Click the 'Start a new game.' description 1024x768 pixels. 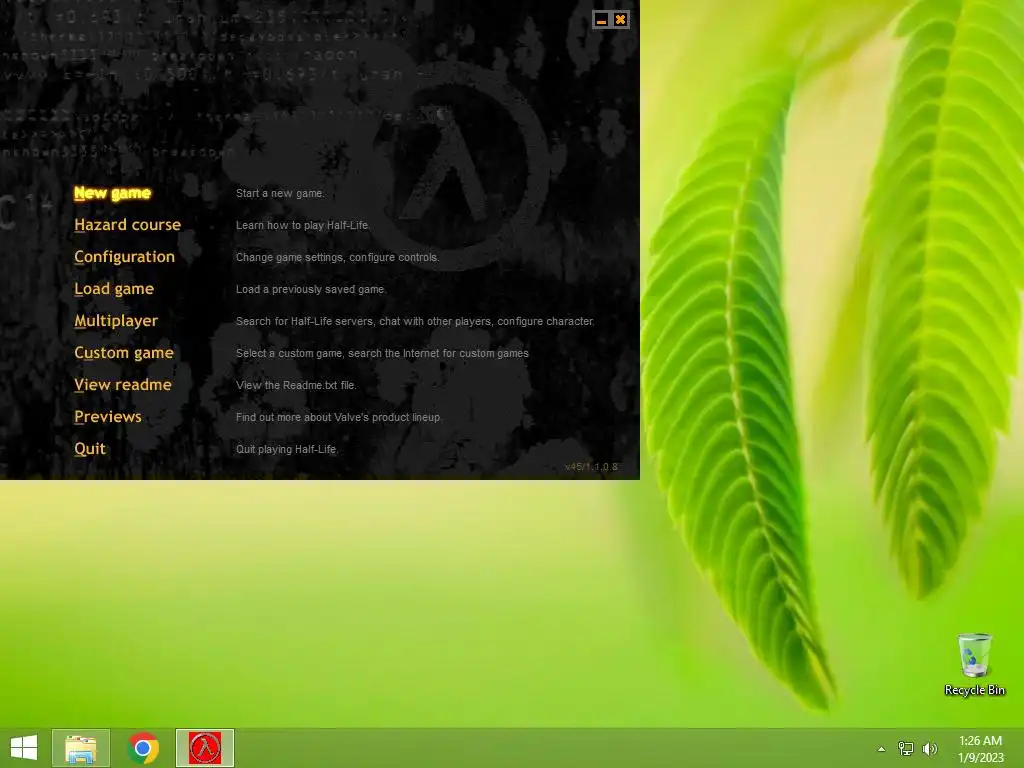[280, 193]
